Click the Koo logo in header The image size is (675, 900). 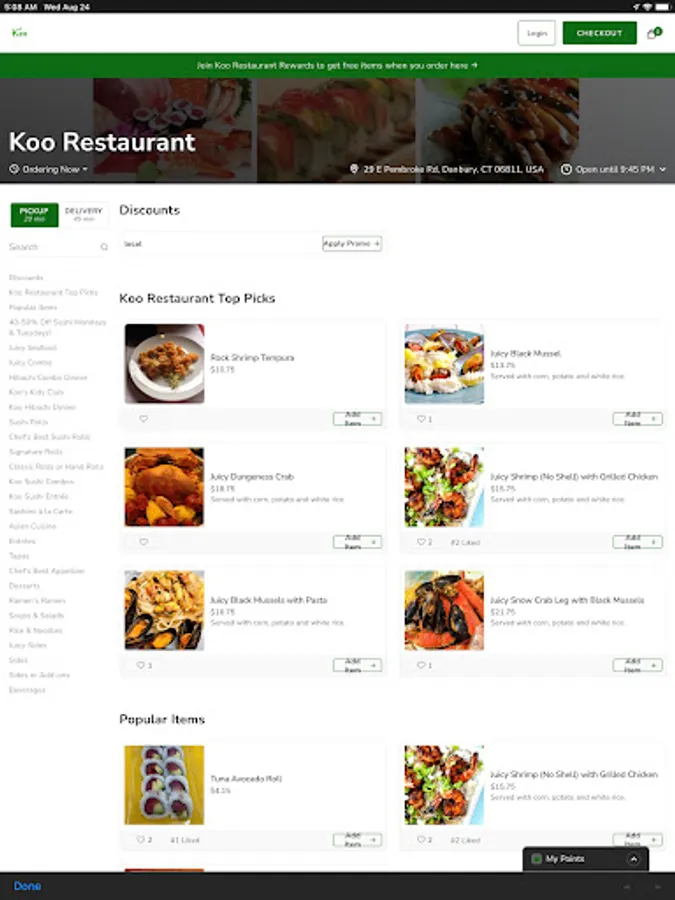click(x=20, y=33)
